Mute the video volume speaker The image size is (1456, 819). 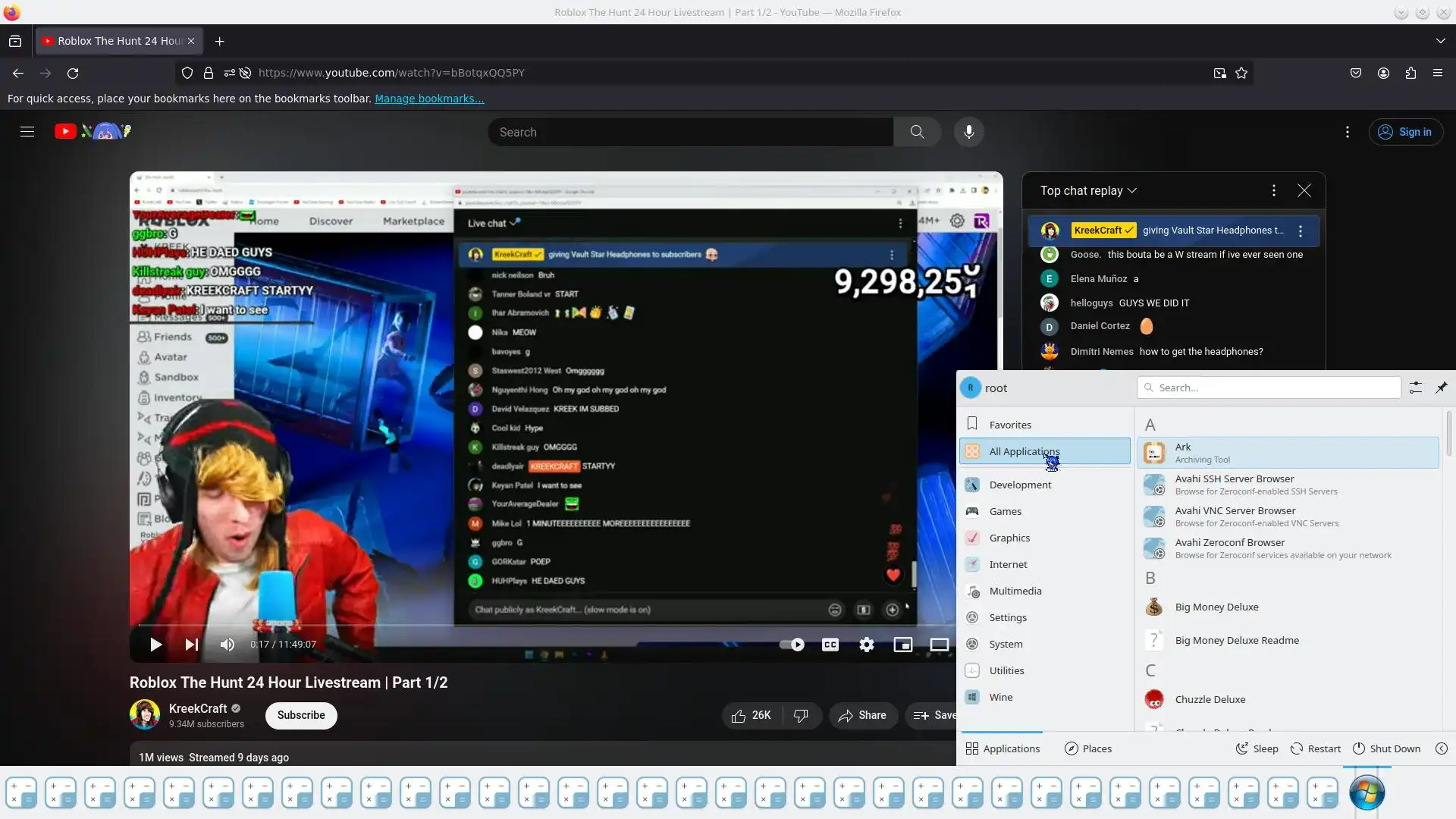[227, 645]
